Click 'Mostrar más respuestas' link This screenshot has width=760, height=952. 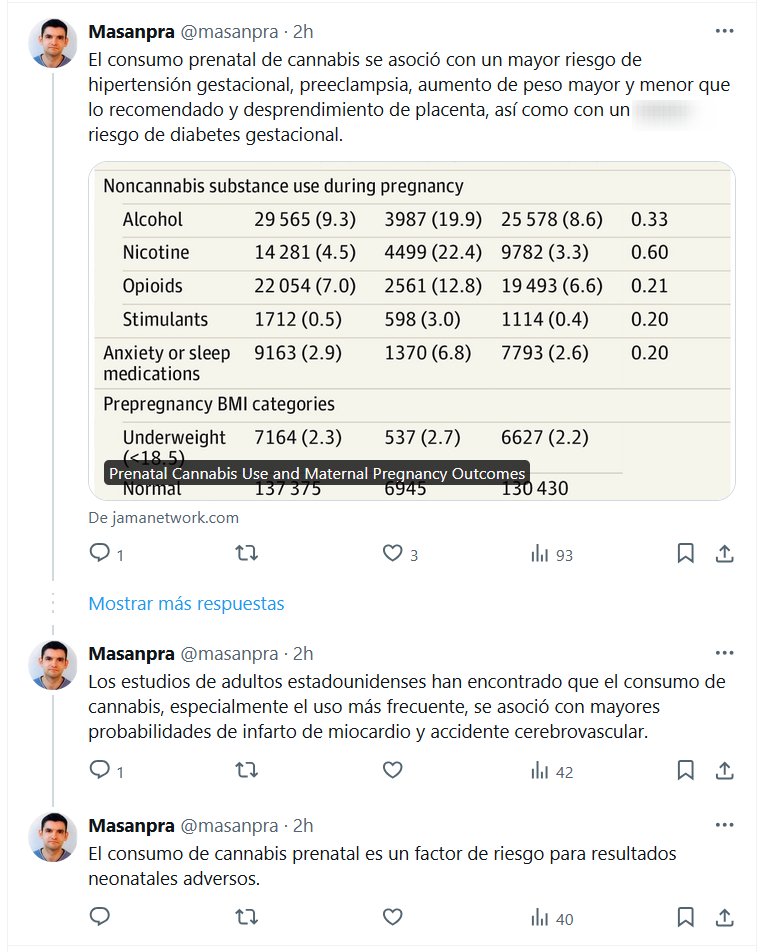pyautogui.click(x=186, y=603)
